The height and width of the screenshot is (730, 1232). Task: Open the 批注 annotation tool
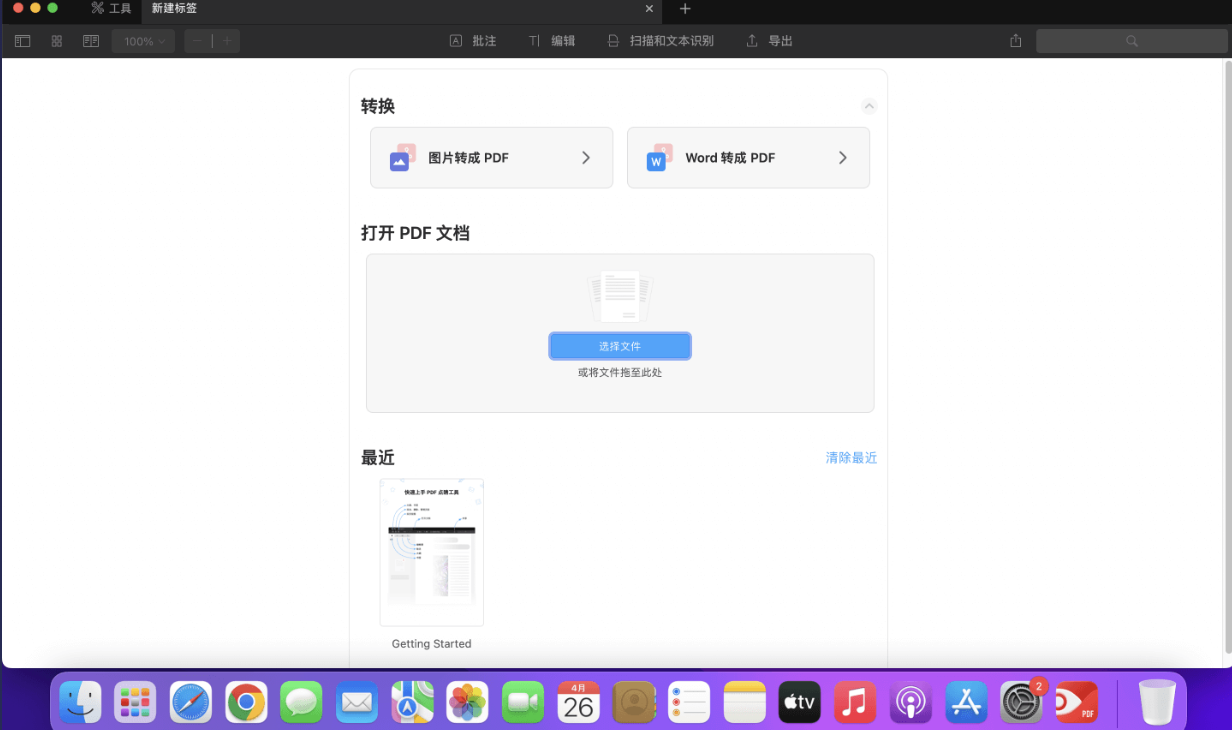tap(473, 41)
